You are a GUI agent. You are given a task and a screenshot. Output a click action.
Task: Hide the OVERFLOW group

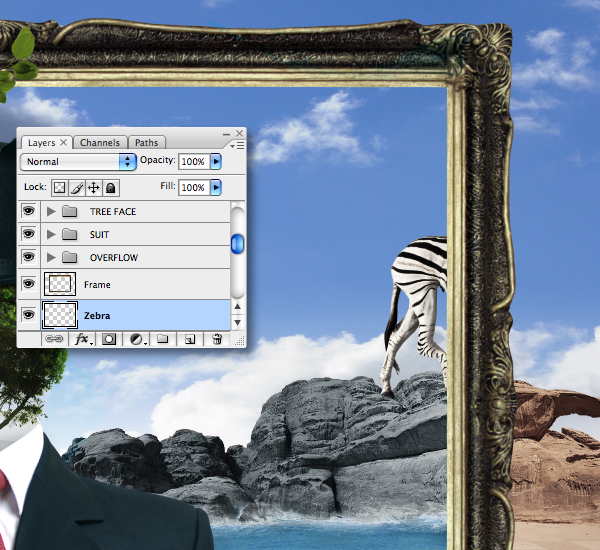point(29,257)
